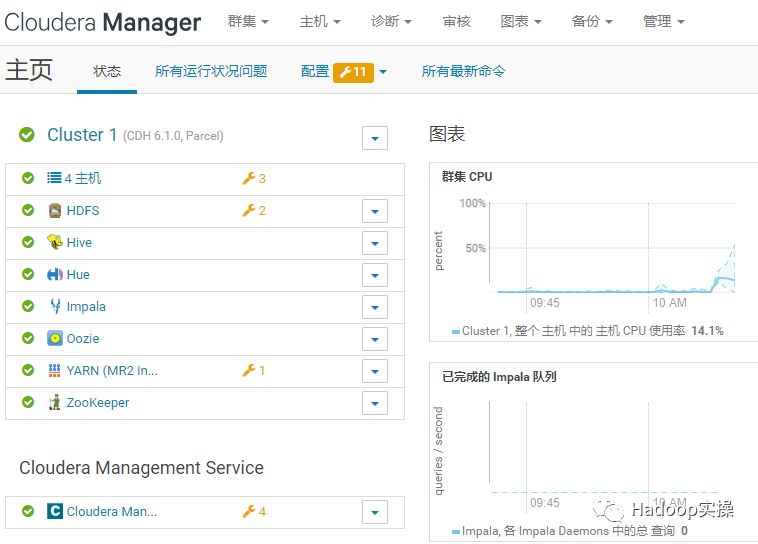Image resolution: width=758 pixels, height=544 pixels.
Task: Open the HDFS actions dropdown
Action: [x=375, y=211]
